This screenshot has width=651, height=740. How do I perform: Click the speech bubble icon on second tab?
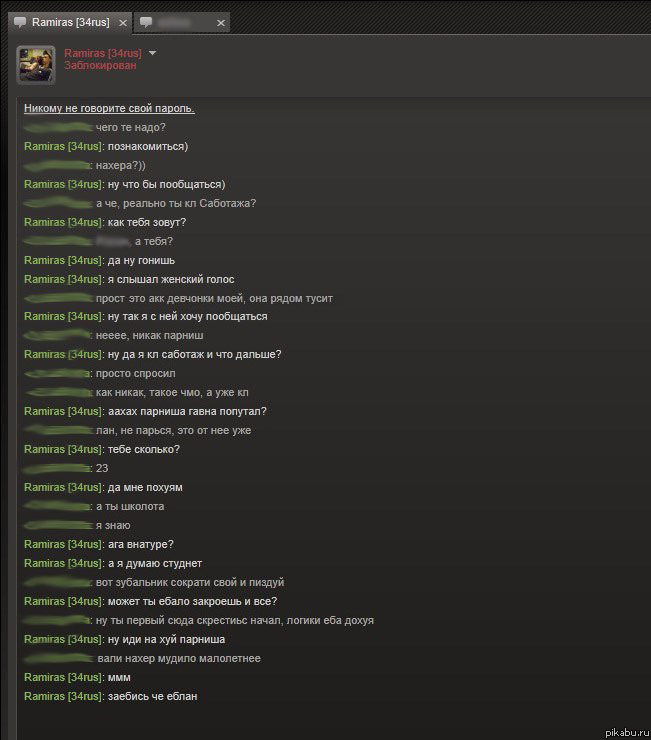[146, 22]
